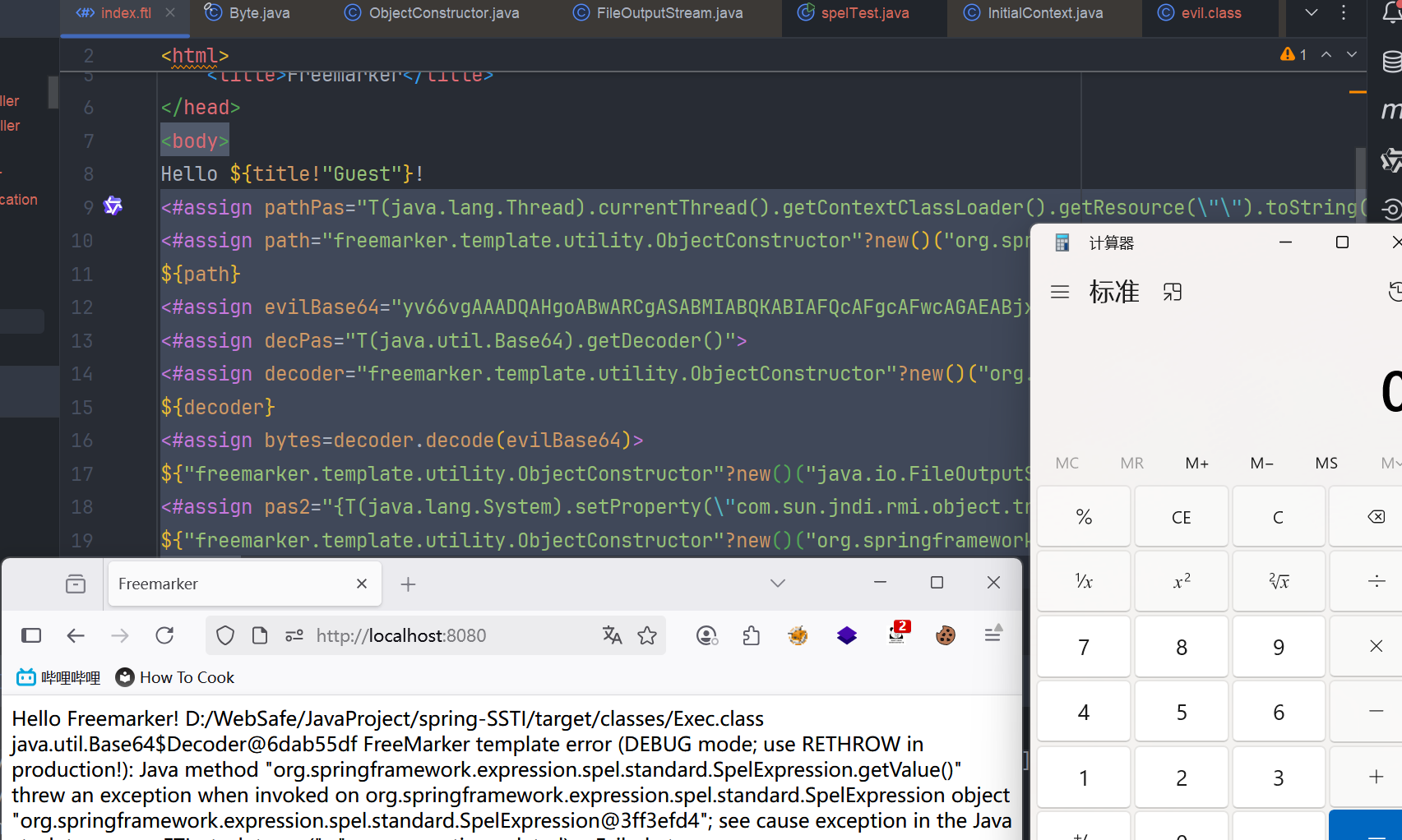Open the editor tabs more options menu
Image resolution: width=1402 pixels, height=840 pixels.
click(x=1344, y=12)
